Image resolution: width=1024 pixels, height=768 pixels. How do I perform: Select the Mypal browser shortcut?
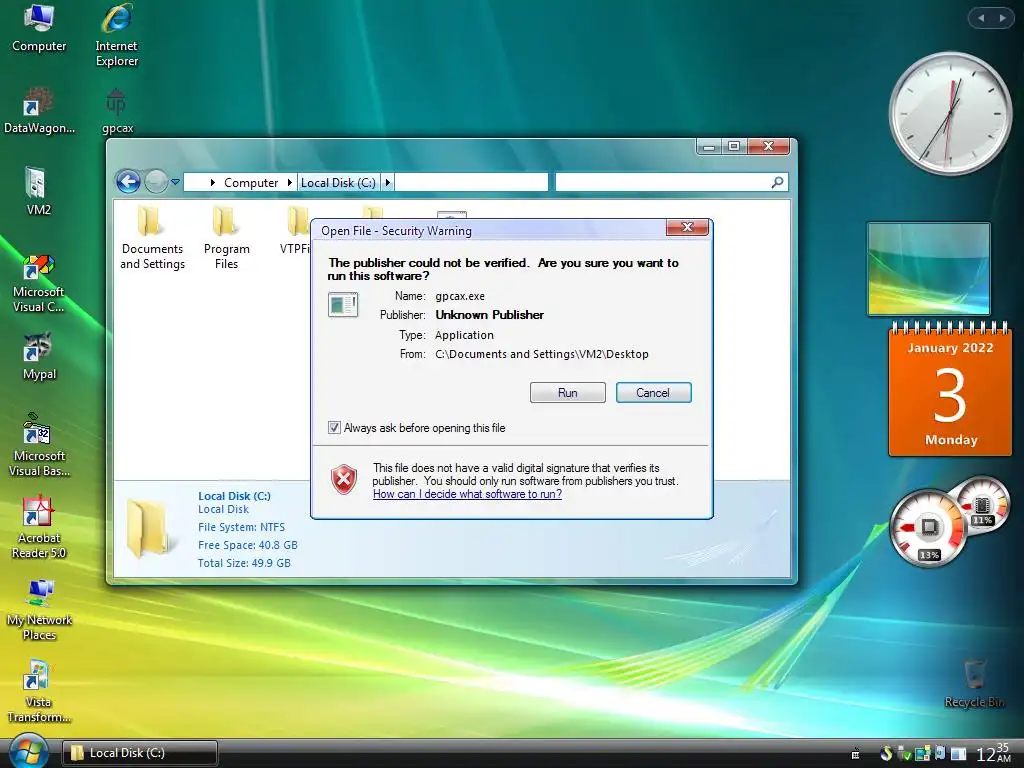pyautogui.click(x=39, y=357)
